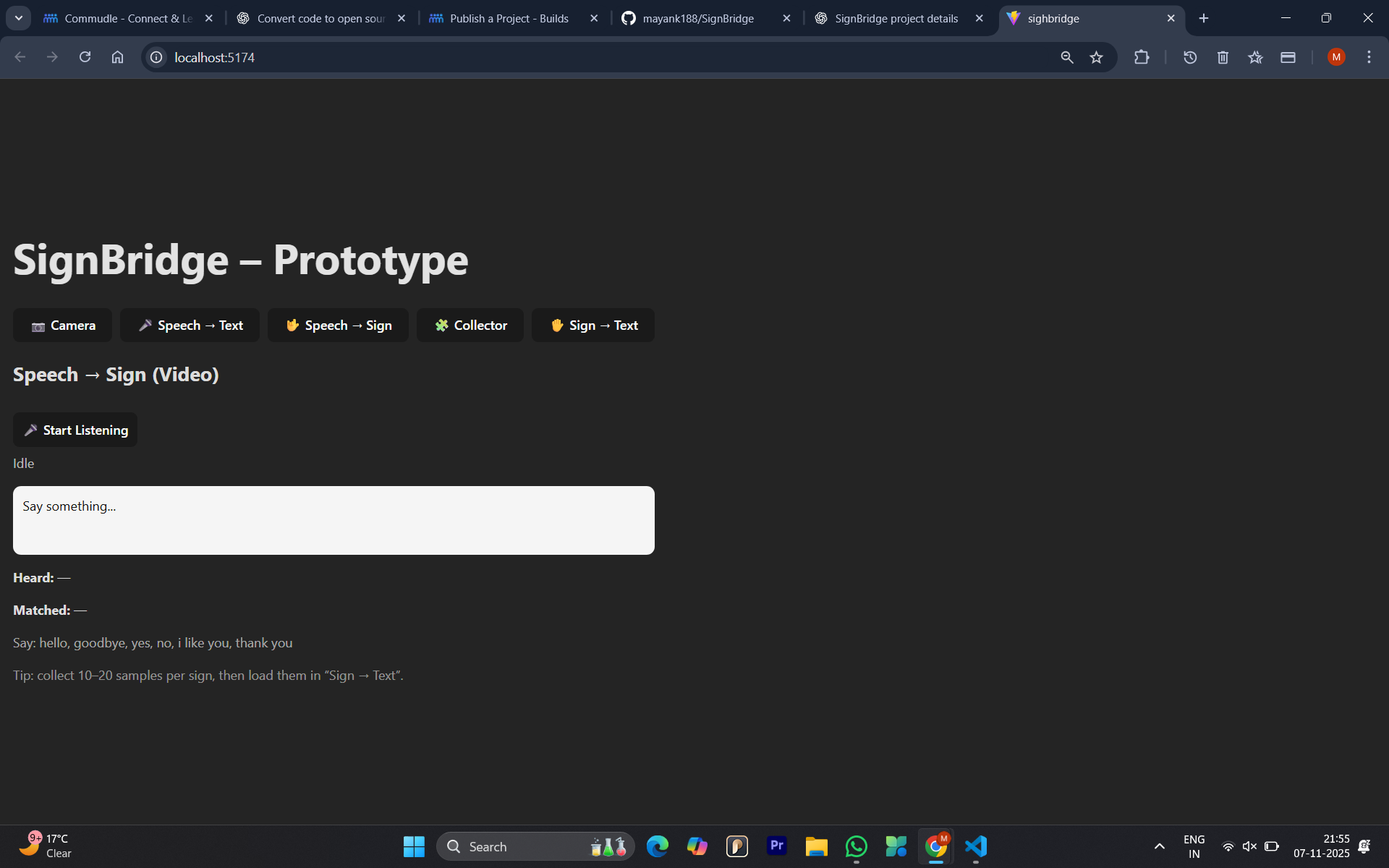Bookmark this page with star icon

coord(1096,57)
